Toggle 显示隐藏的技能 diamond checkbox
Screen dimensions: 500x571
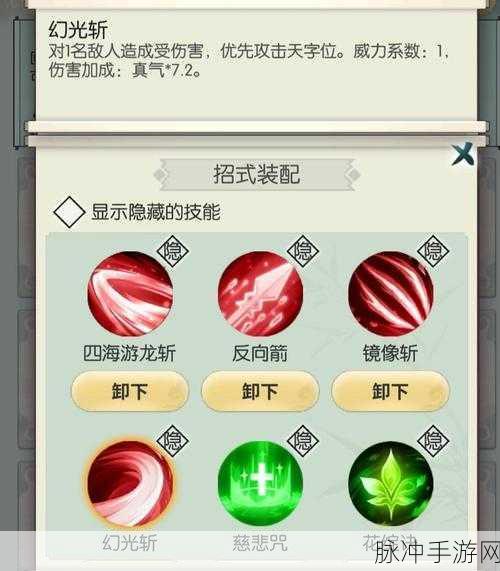(69, 212)
